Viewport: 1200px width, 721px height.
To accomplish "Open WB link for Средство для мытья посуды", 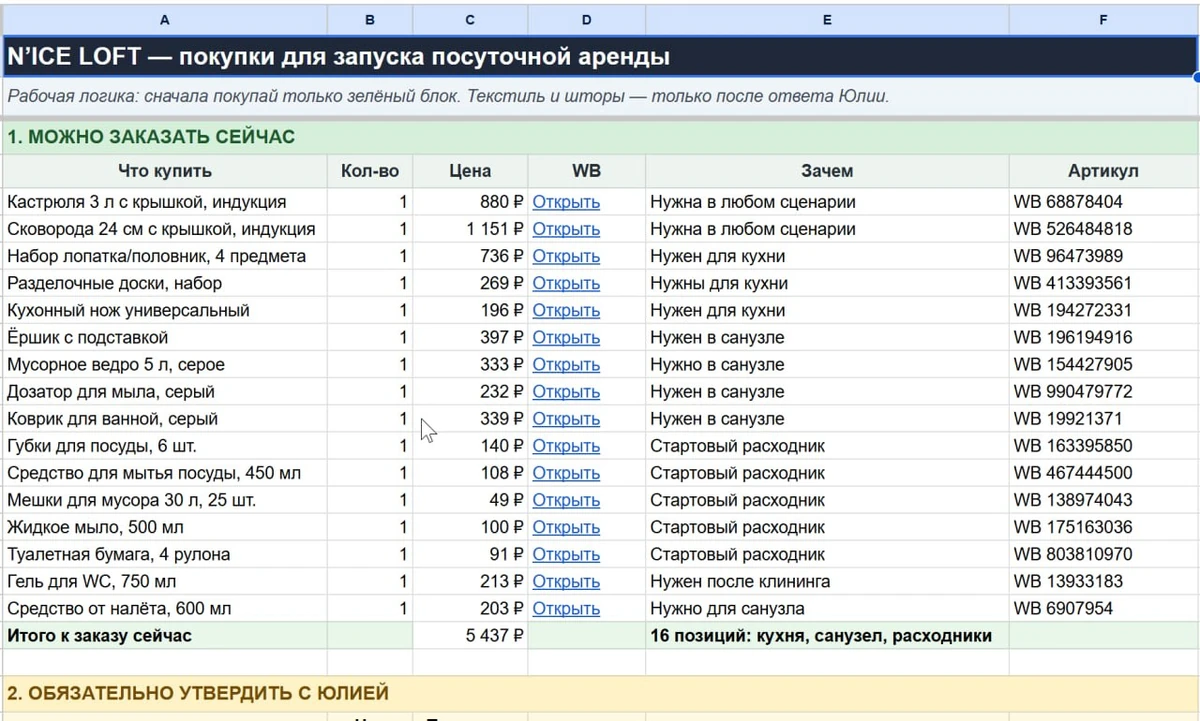I will coord(566,473).
